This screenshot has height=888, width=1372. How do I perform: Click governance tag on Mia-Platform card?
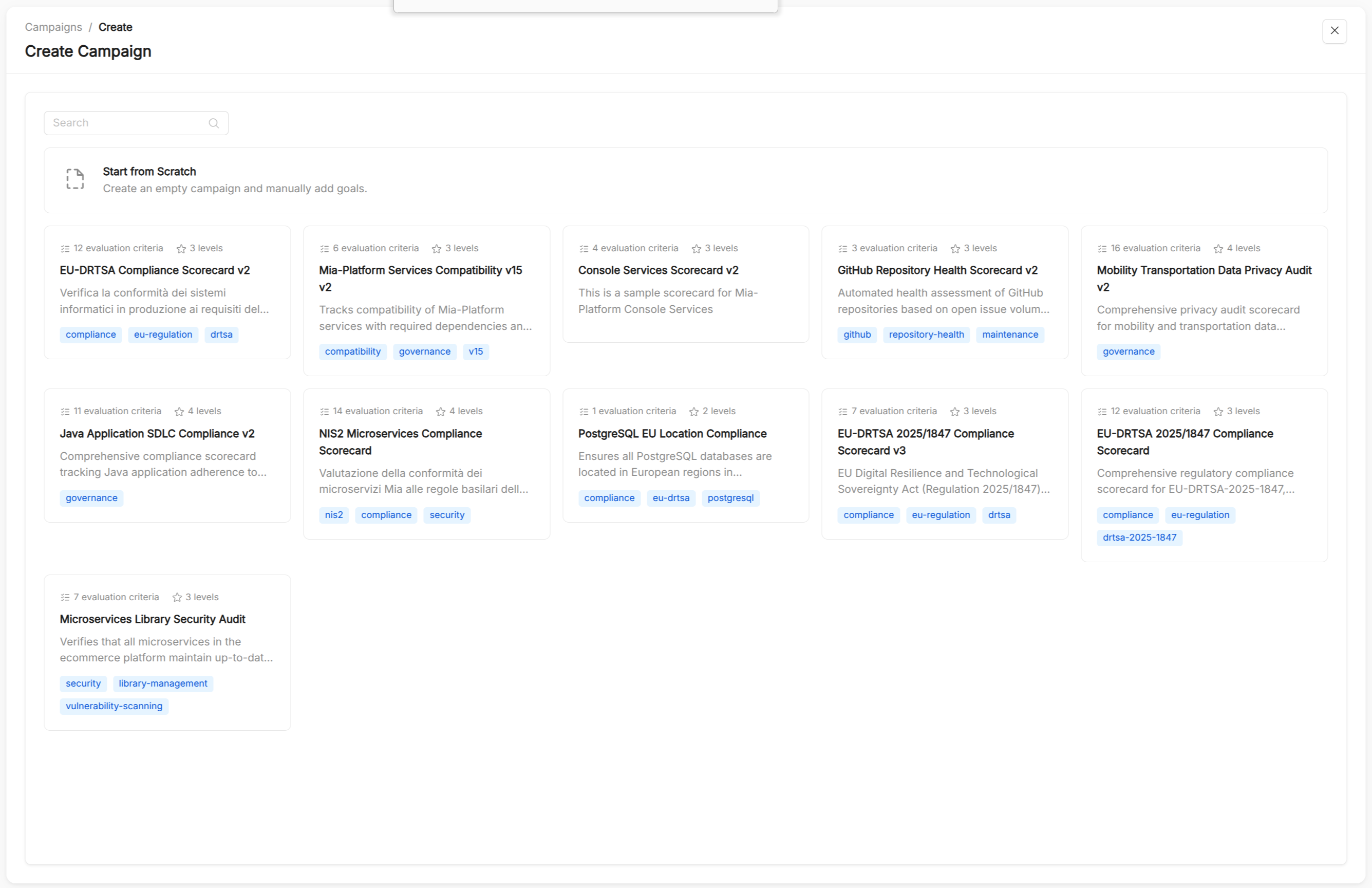(x=425, y=351)
